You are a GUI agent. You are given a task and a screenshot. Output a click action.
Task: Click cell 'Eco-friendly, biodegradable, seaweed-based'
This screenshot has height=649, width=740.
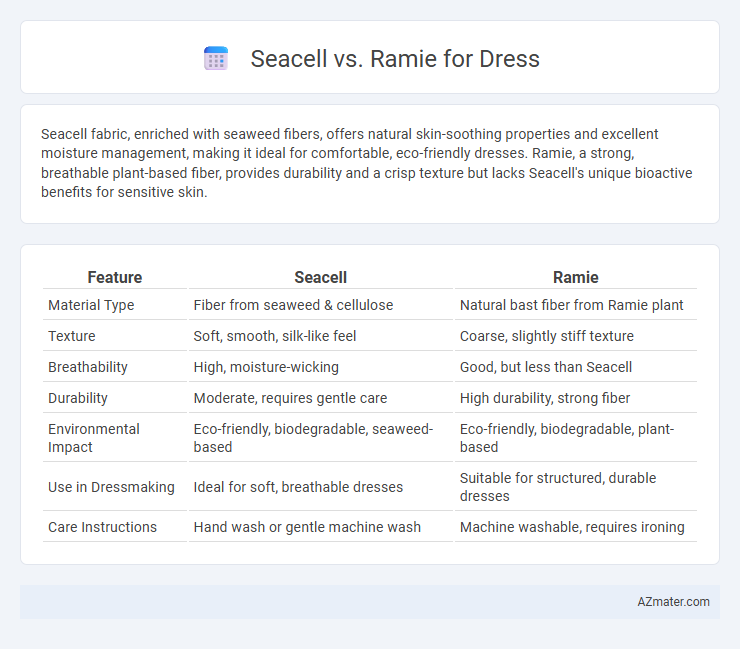pos(313,438)
